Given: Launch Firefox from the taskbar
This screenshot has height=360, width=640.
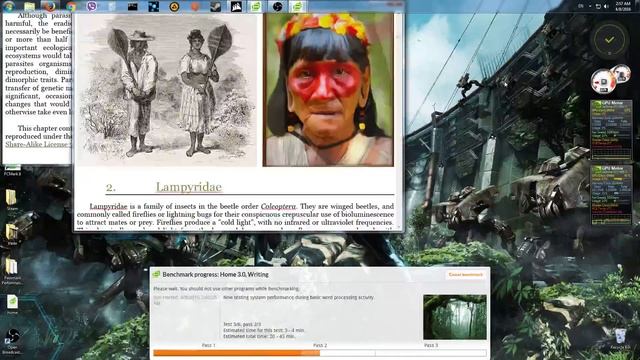Looking at the screenshot, I should pos(49,7).
